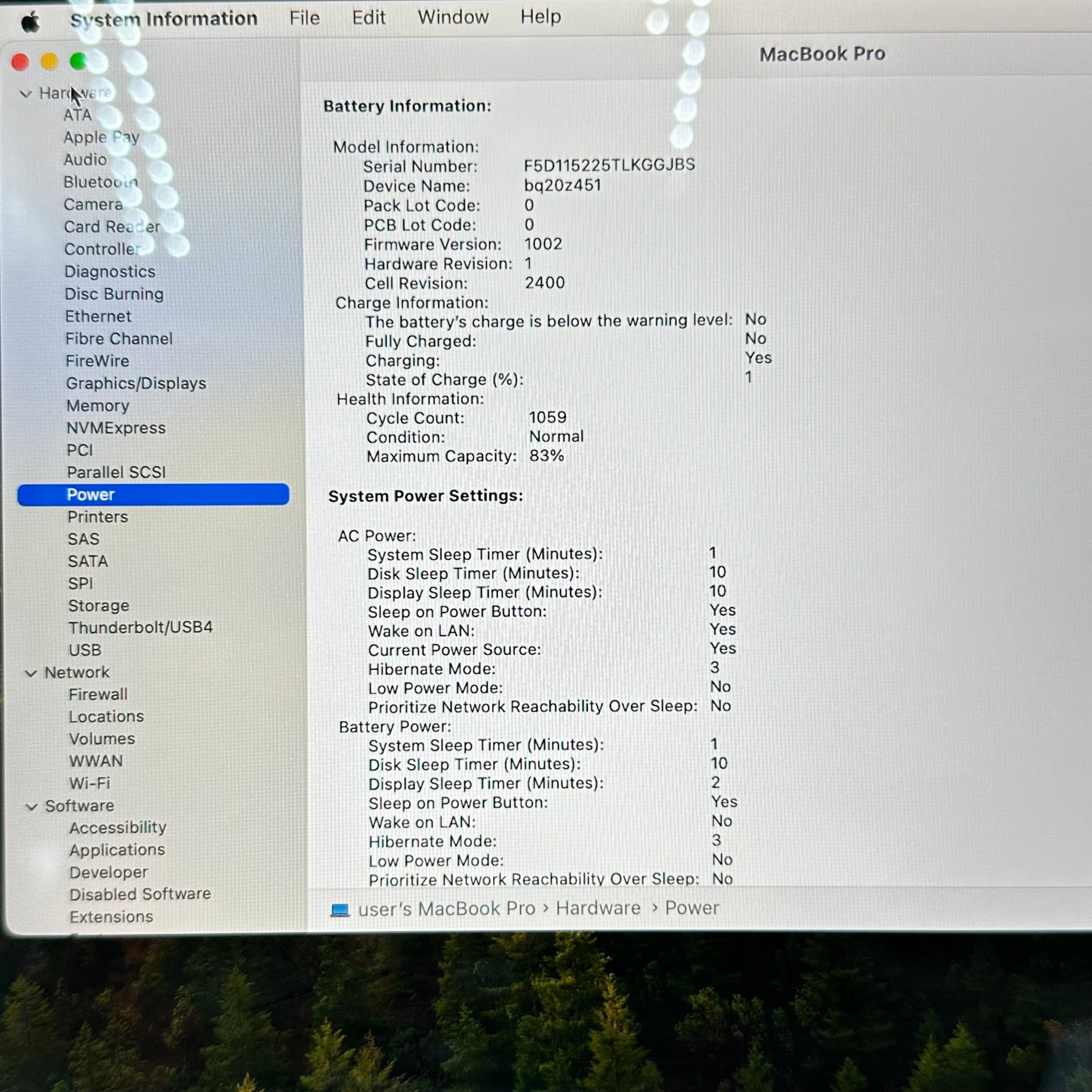Collapse the Hardware section chevron
Viewport: 1092px width, 1092px height.
[25, 94]
